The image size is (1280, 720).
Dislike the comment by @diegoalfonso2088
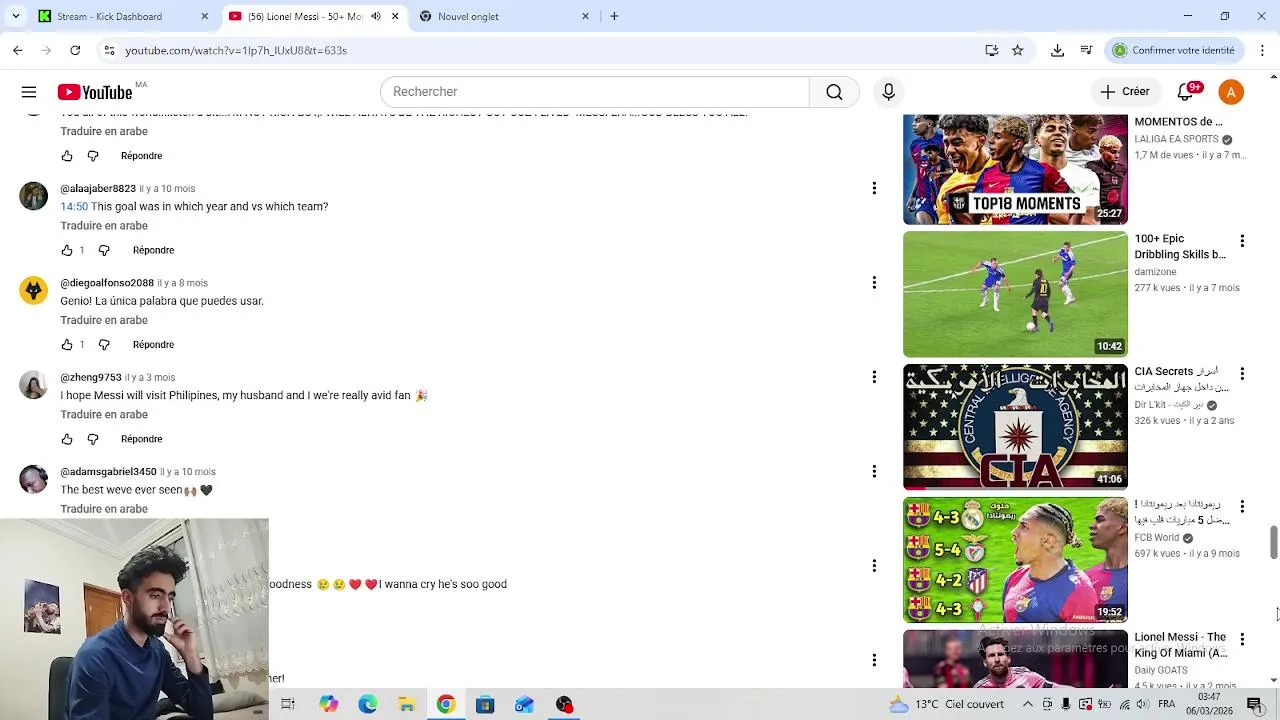point(104,344)
